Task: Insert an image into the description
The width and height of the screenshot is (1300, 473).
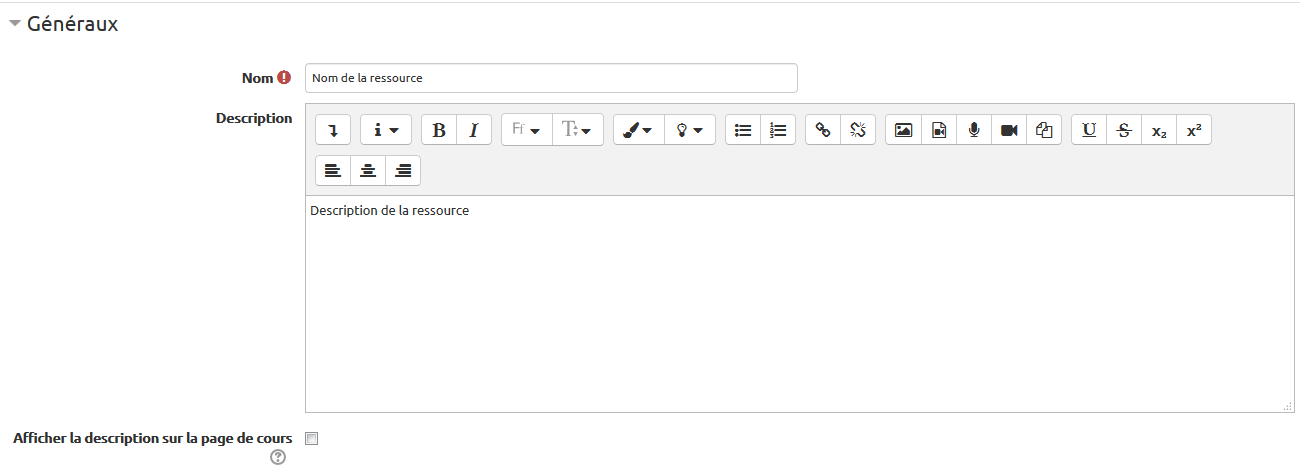Action: [x=903, y=130]
